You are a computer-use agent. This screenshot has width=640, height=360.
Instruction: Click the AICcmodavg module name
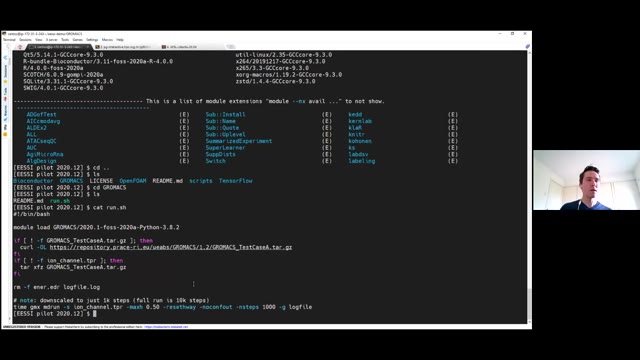click(x=43, y=121)
